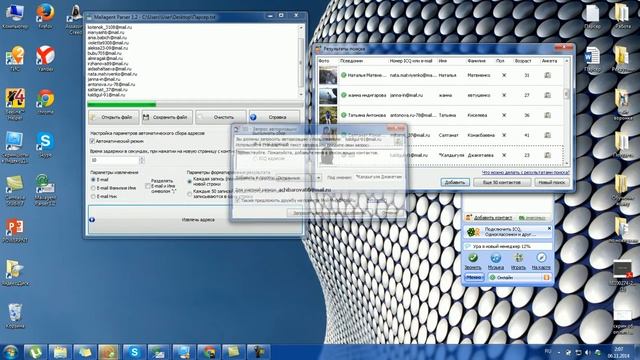
Task: Click the photo thumbnail of Татьяна Антонова
Action: pyautogui.click(x=328, y=115)
